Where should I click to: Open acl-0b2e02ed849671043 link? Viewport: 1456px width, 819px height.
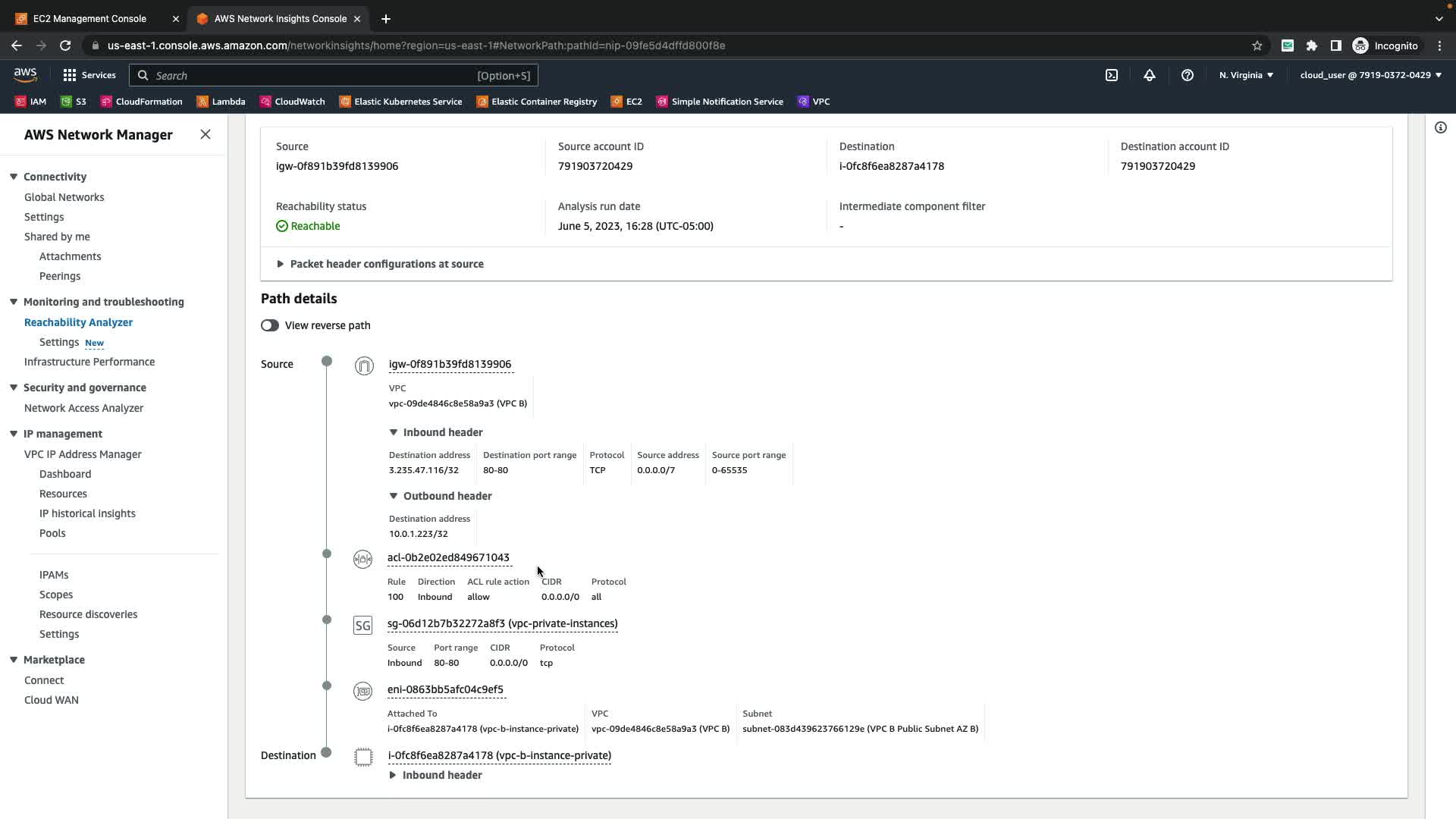[448, 557]
